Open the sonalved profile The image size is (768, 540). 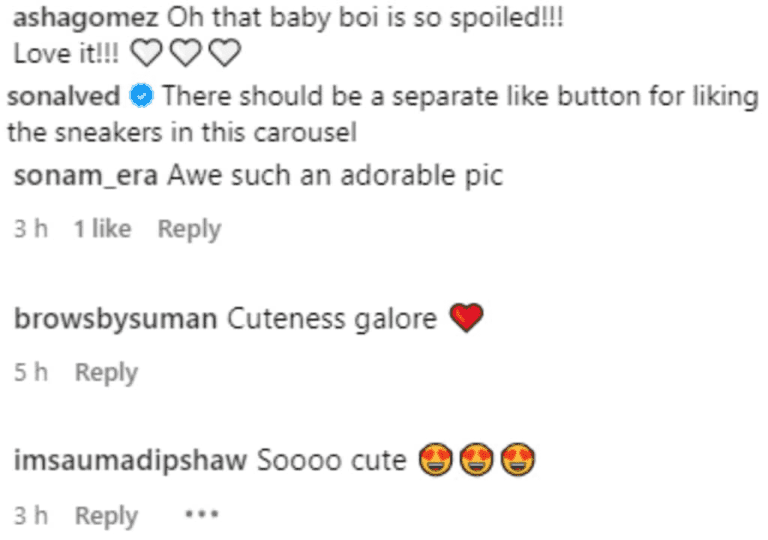[x=62, y=97]
